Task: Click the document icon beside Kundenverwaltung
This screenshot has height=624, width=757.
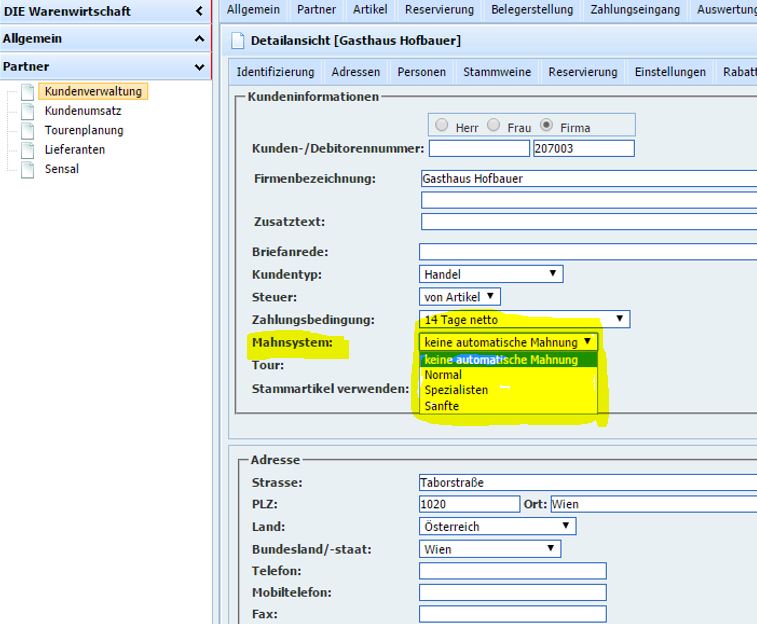Action: pos(28,92)
